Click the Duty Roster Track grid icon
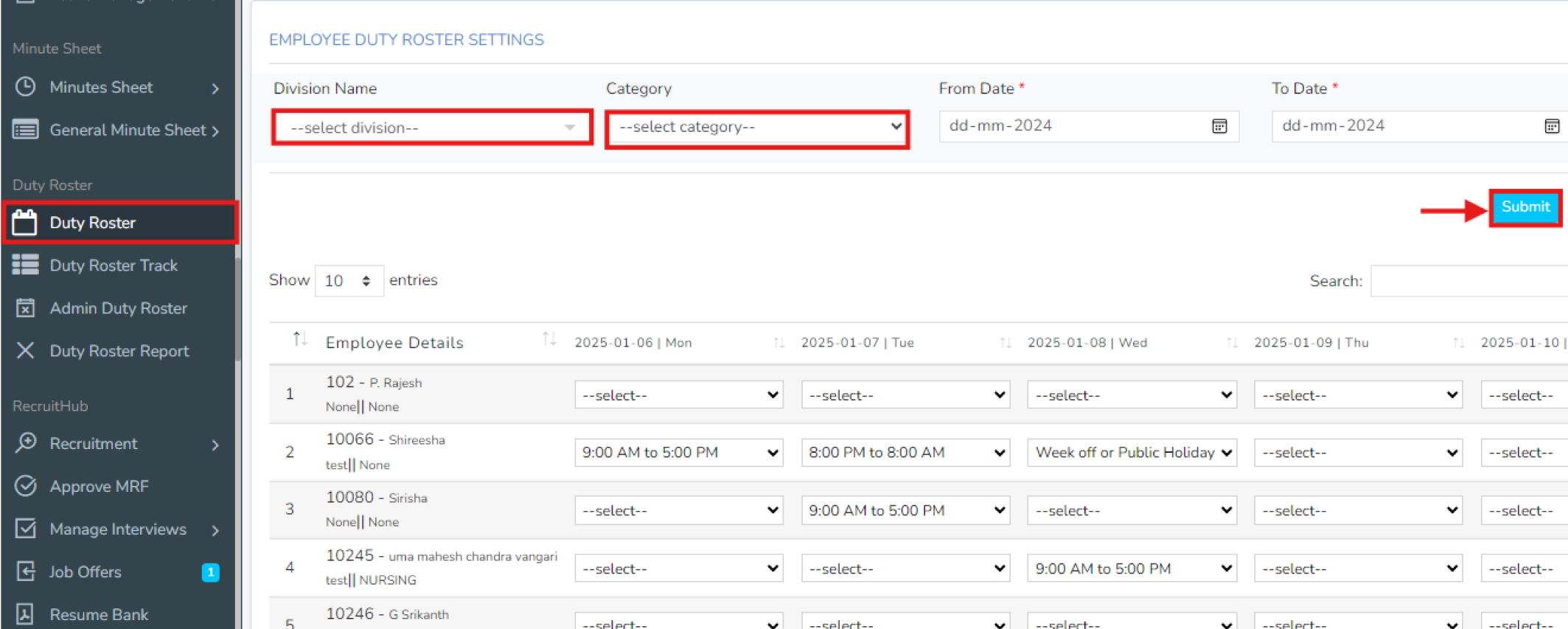 [x=25, y=265]
